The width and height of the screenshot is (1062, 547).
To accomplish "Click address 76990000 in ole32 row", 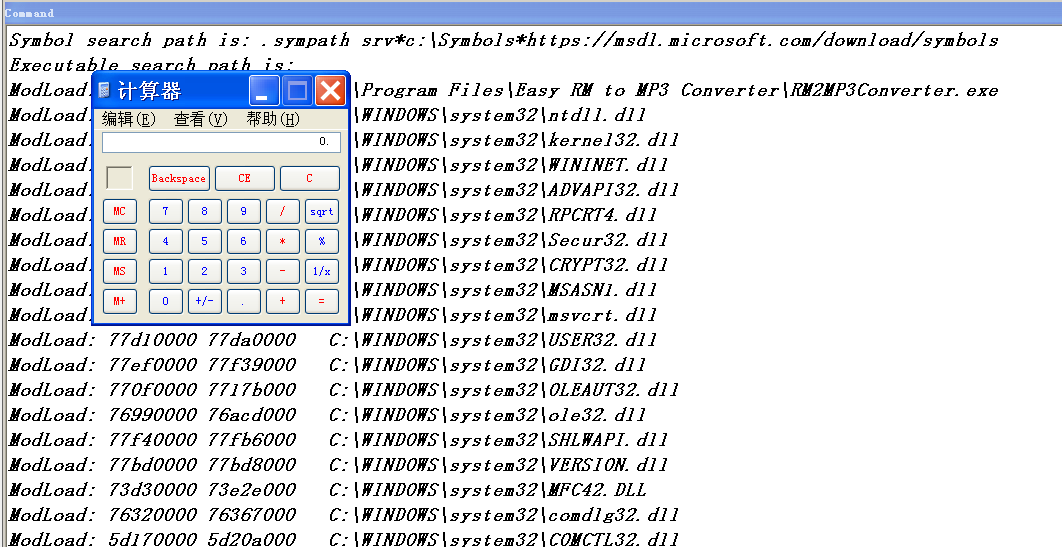I will tap(153, 415).
